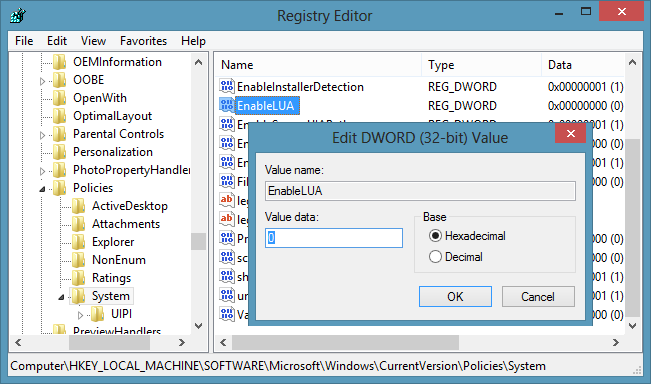Click the Policies folder icon
Image resolution: width=651 pixels, height=384 pixels.
click(60, 188)
